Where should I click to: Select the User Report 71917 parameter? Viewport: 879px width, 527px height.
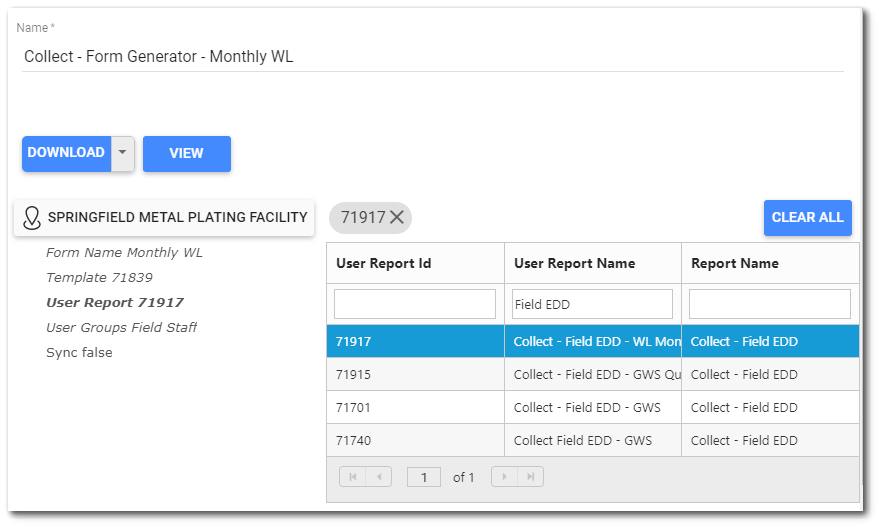(x=114, y=303)
